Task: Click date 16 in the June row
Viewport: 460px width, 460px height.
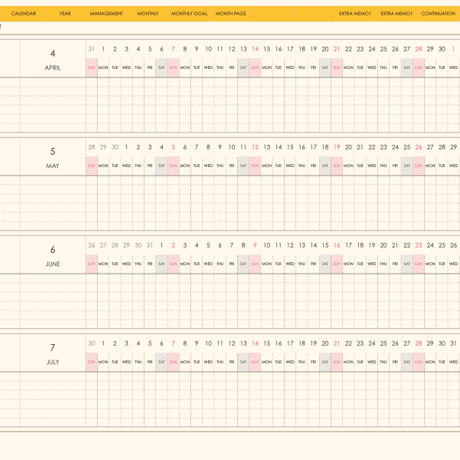Action: click(337, 245)
